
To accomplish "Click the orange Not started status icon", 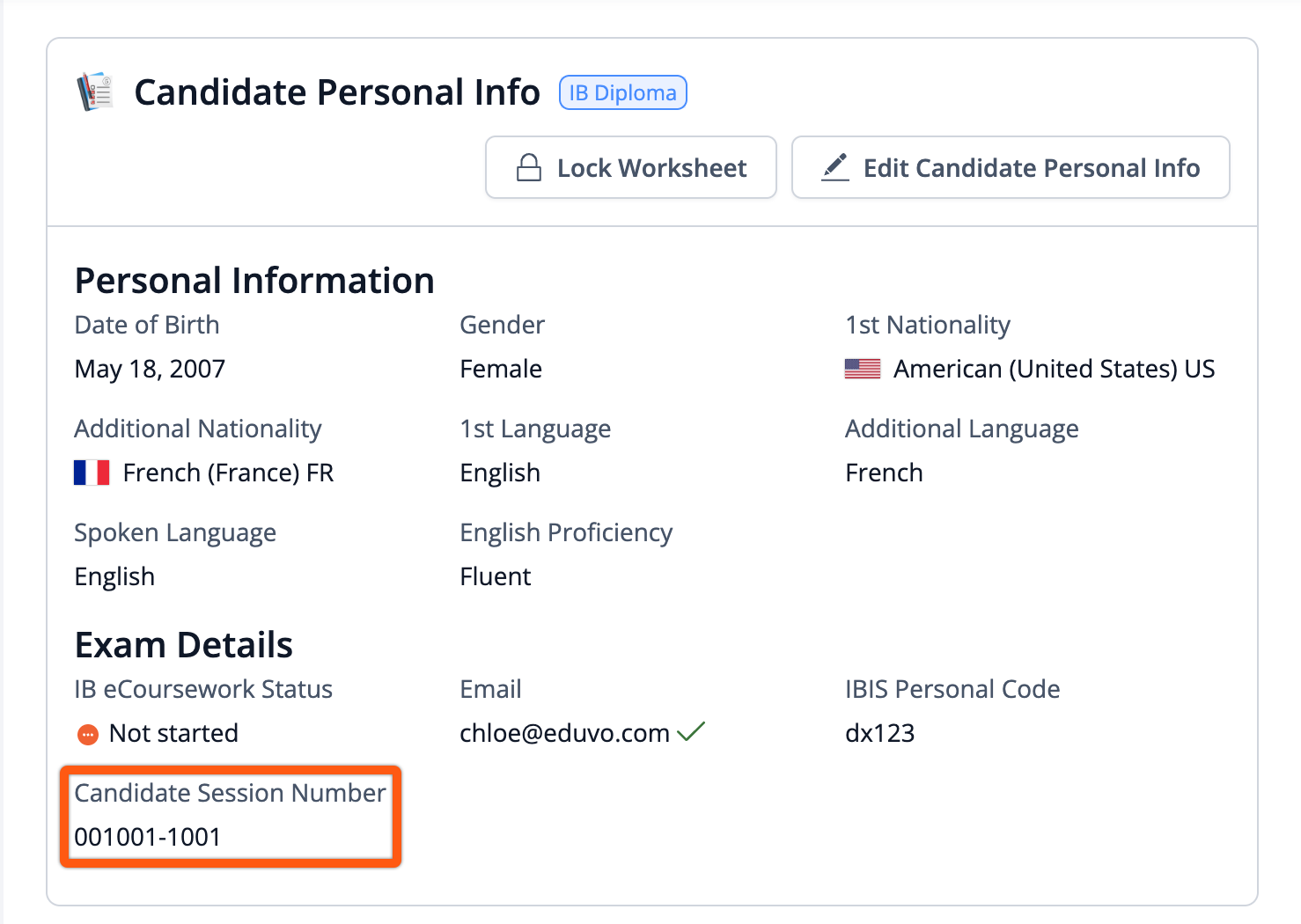I will pyautogui.click(x=88, y=734).
